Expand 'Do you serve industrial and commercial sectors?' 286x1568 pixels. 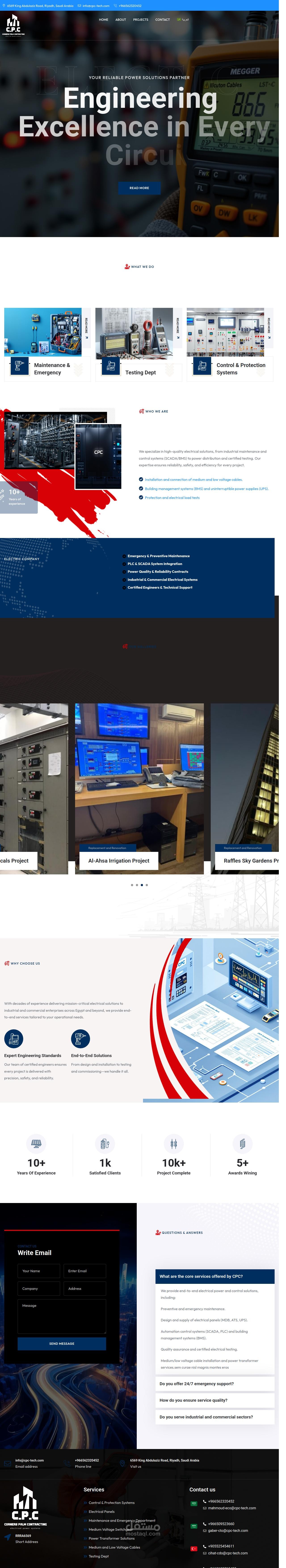pyautogui.click(x=215, y=1417)
